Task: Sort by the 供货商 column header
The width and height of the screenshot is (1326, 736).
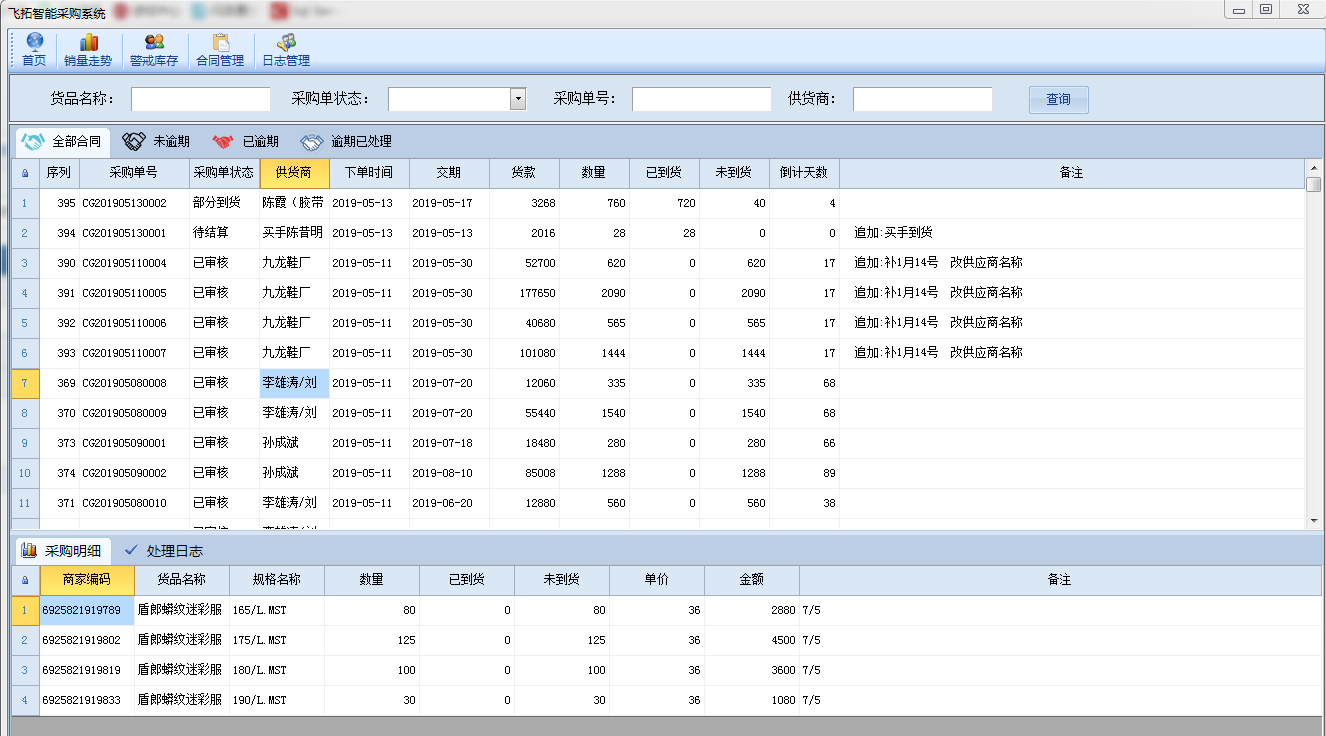Action: (294, 173)
